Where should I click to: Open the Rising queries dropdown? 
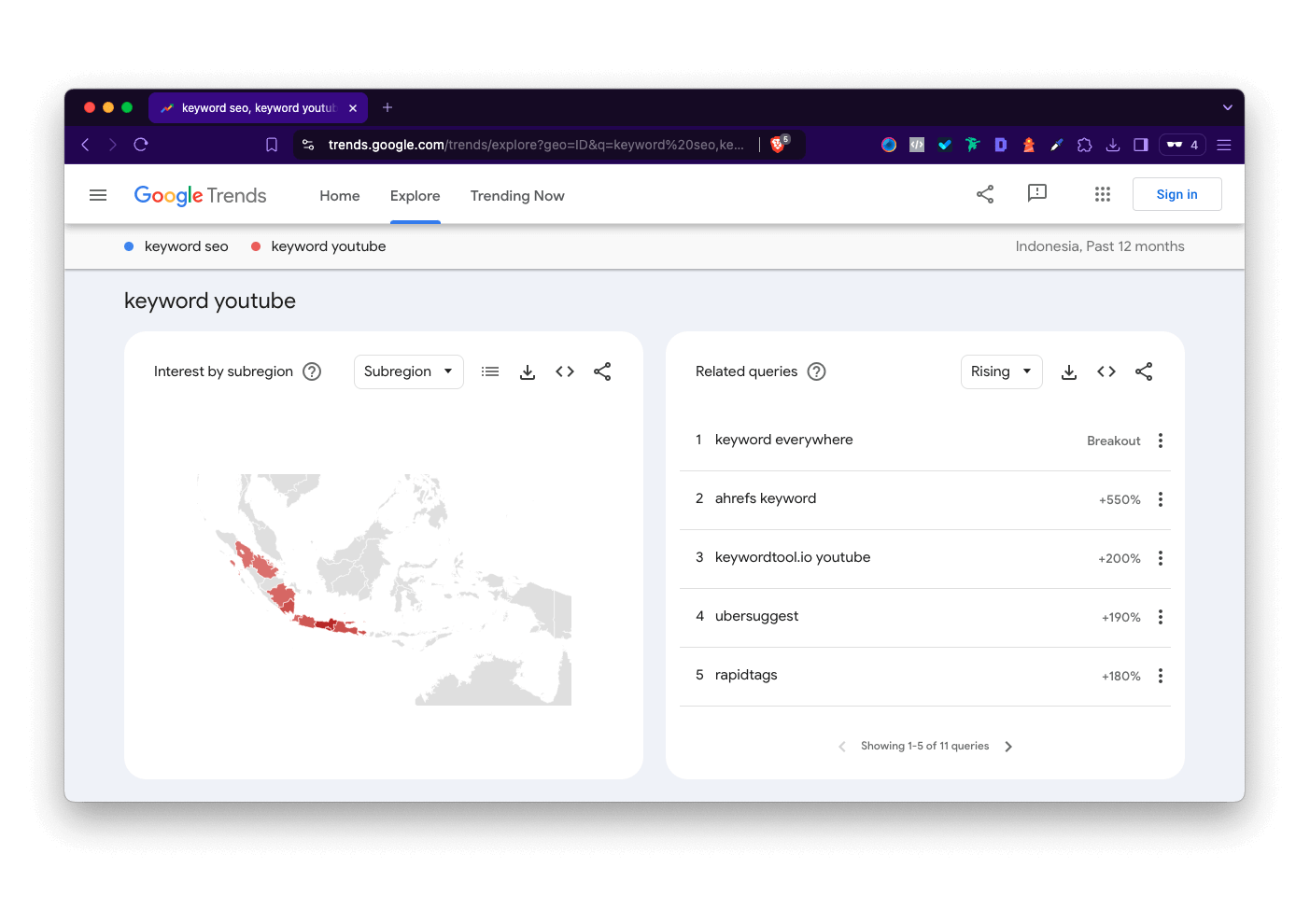coord(1001,371)
